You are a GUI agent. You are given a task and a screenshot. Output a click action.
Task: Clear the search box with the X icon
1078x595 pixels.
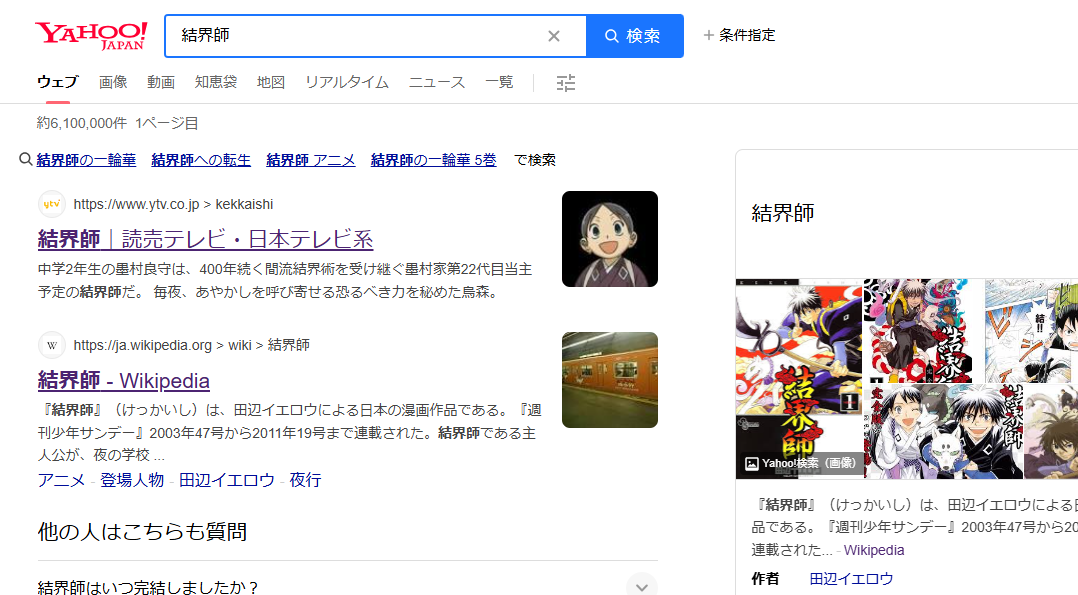[553, 36]
